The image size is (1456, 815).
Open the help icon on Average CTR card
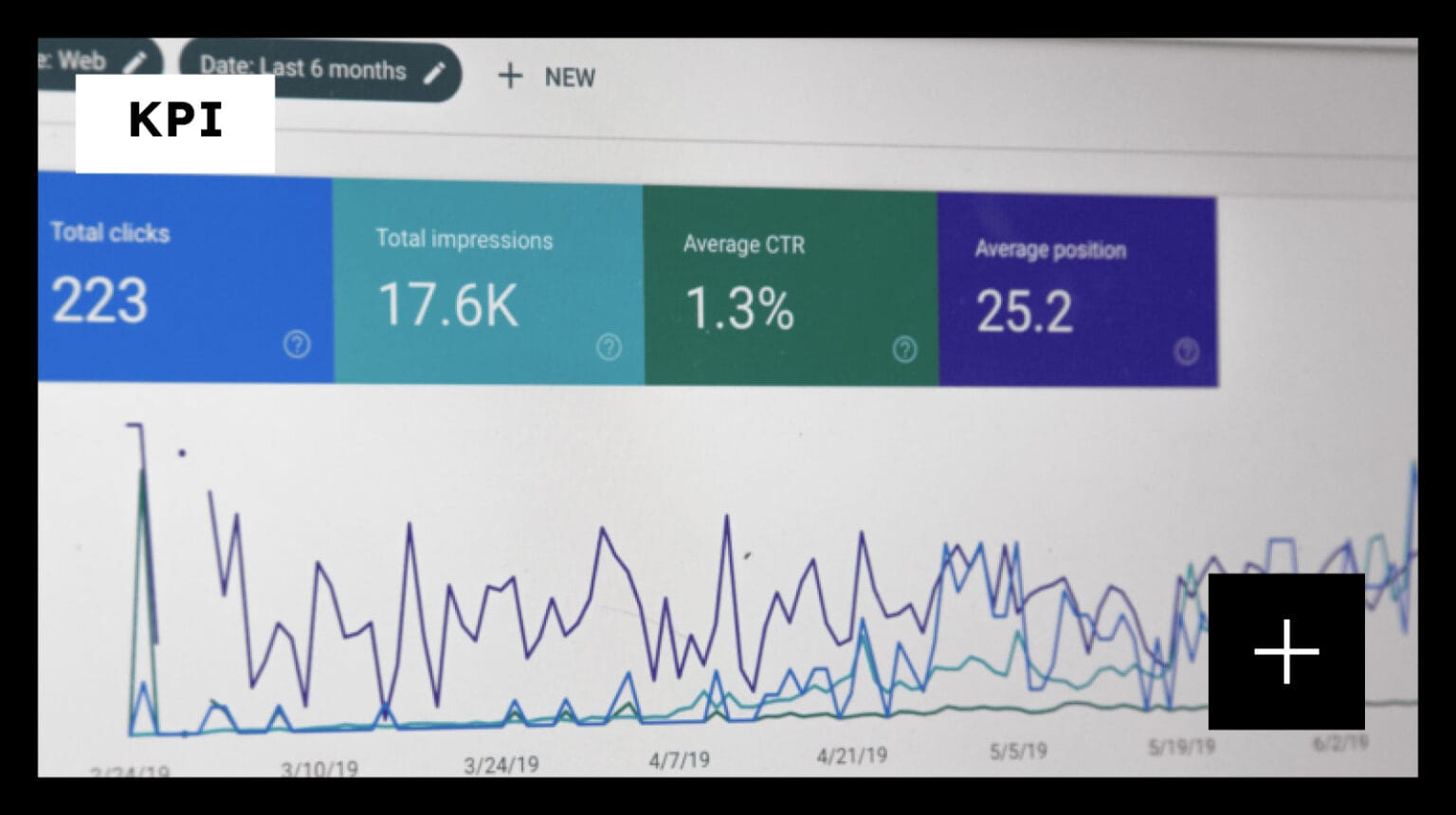click(x=904, y=350)
